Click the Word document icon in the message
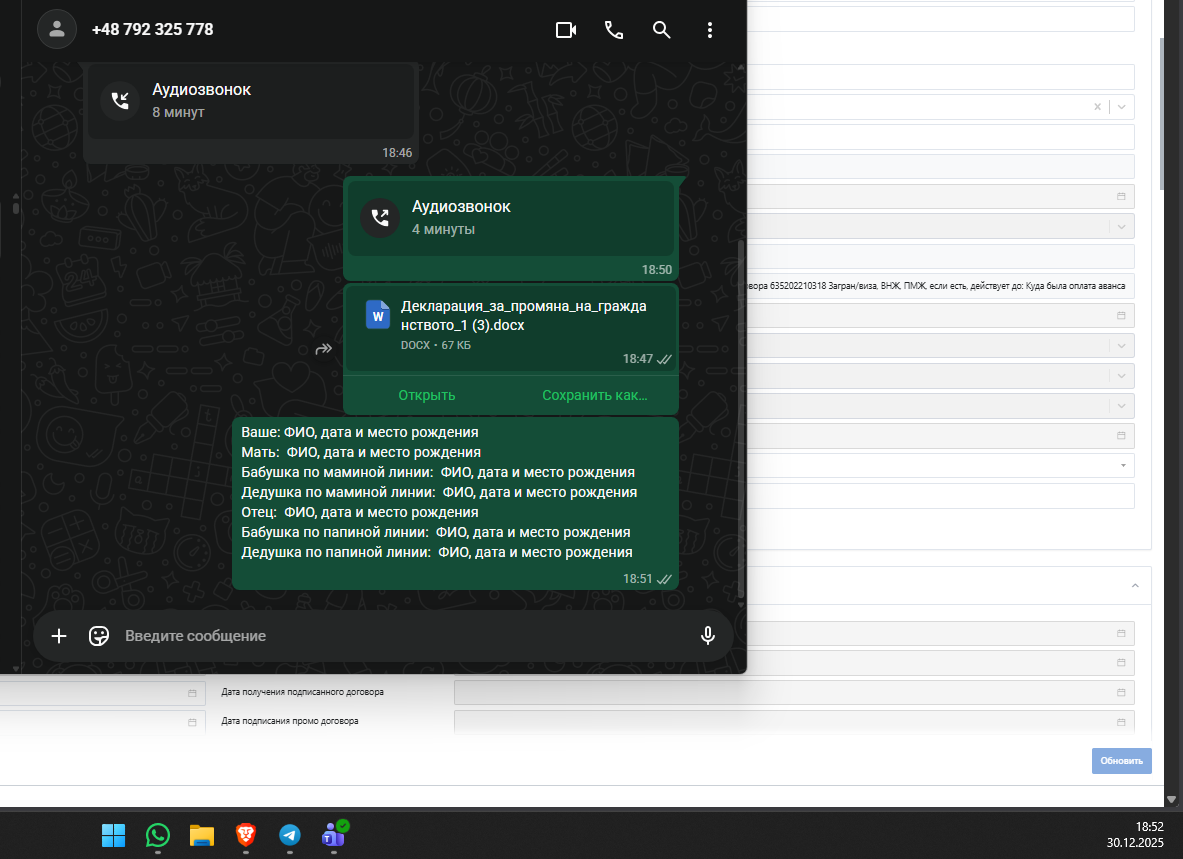 [x=377, y=314]
